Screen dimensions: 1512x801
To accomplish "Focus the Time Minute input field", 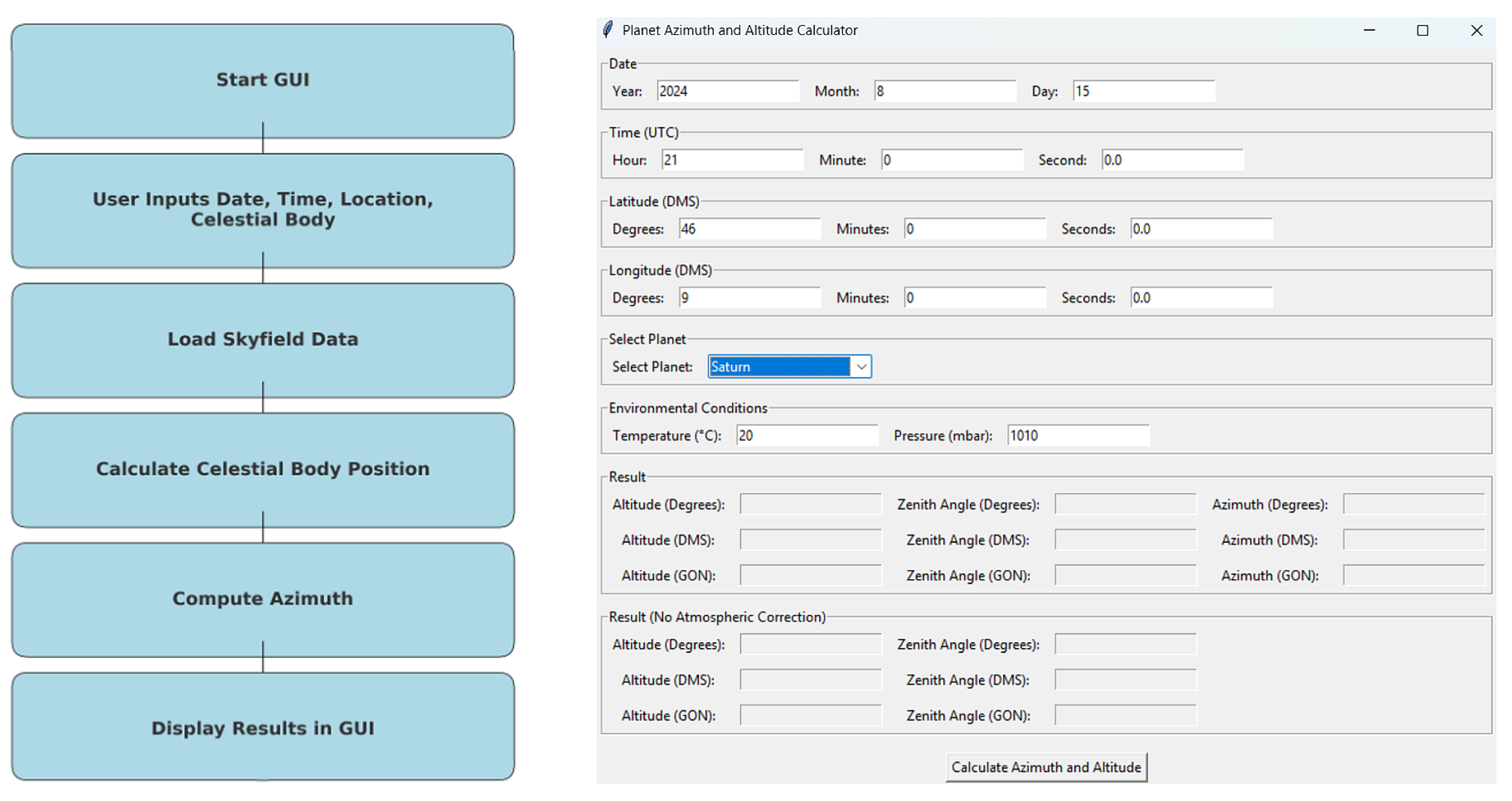I will click(952, 160).
